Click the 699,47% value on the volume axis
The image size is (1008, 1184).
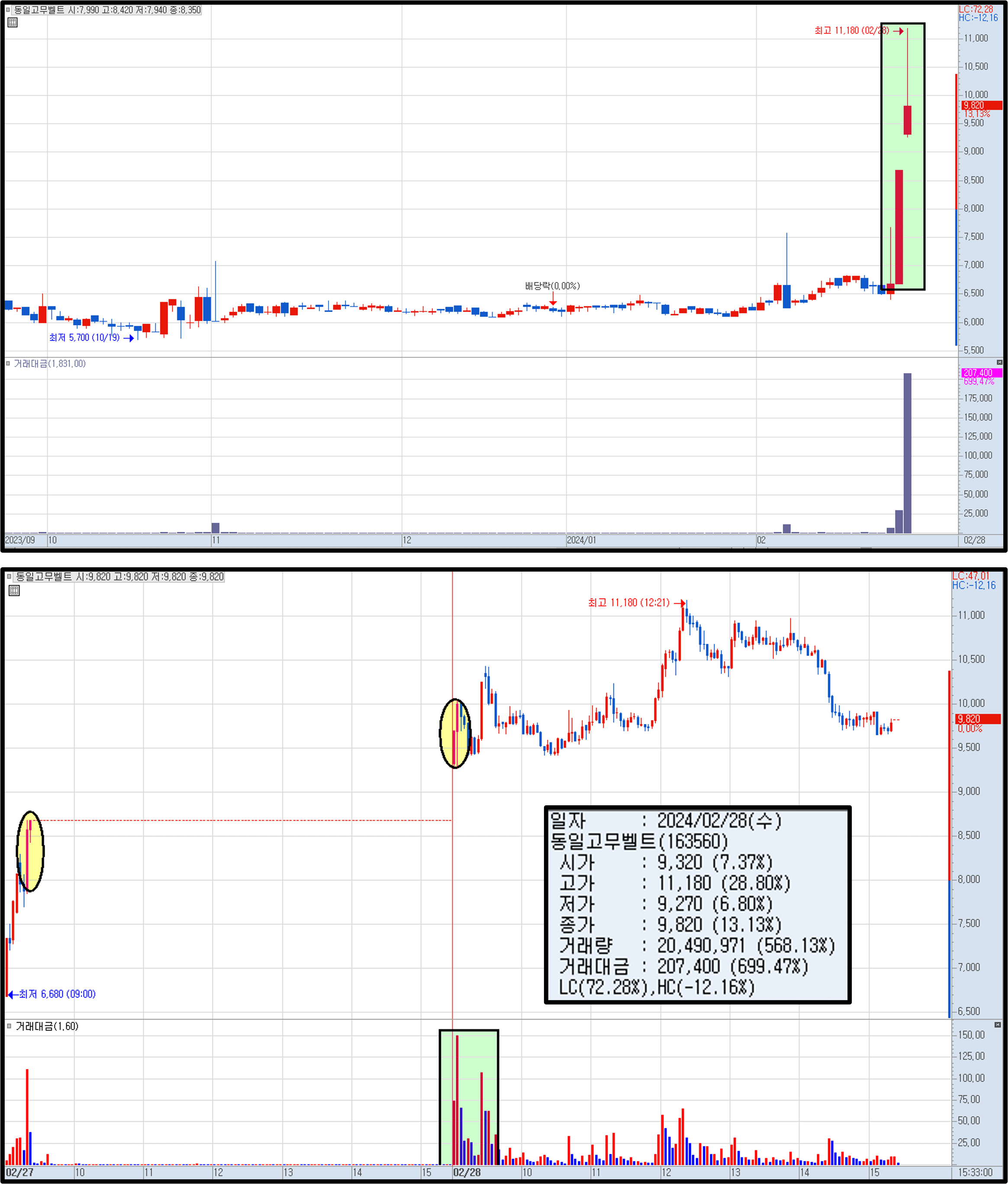pos(979,381)
